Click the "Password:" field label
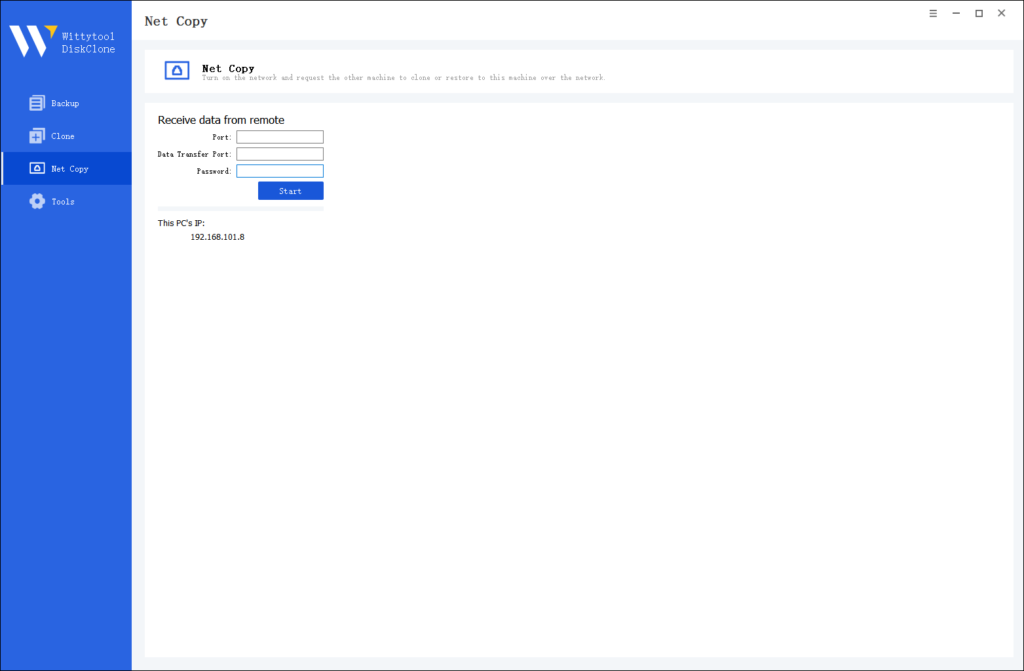Screen dimensions: 1024x671 (x=214, y=171)
